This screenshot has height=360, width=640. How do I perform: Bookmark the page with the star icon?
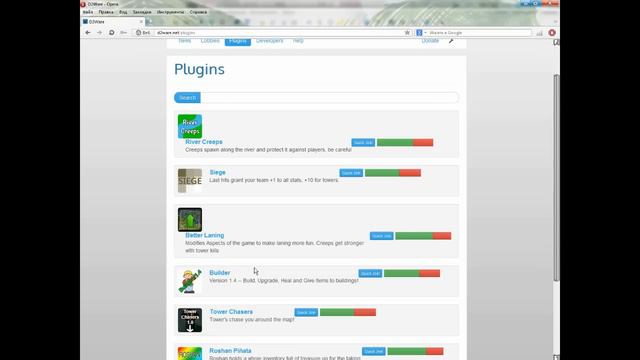click(407, 33)
